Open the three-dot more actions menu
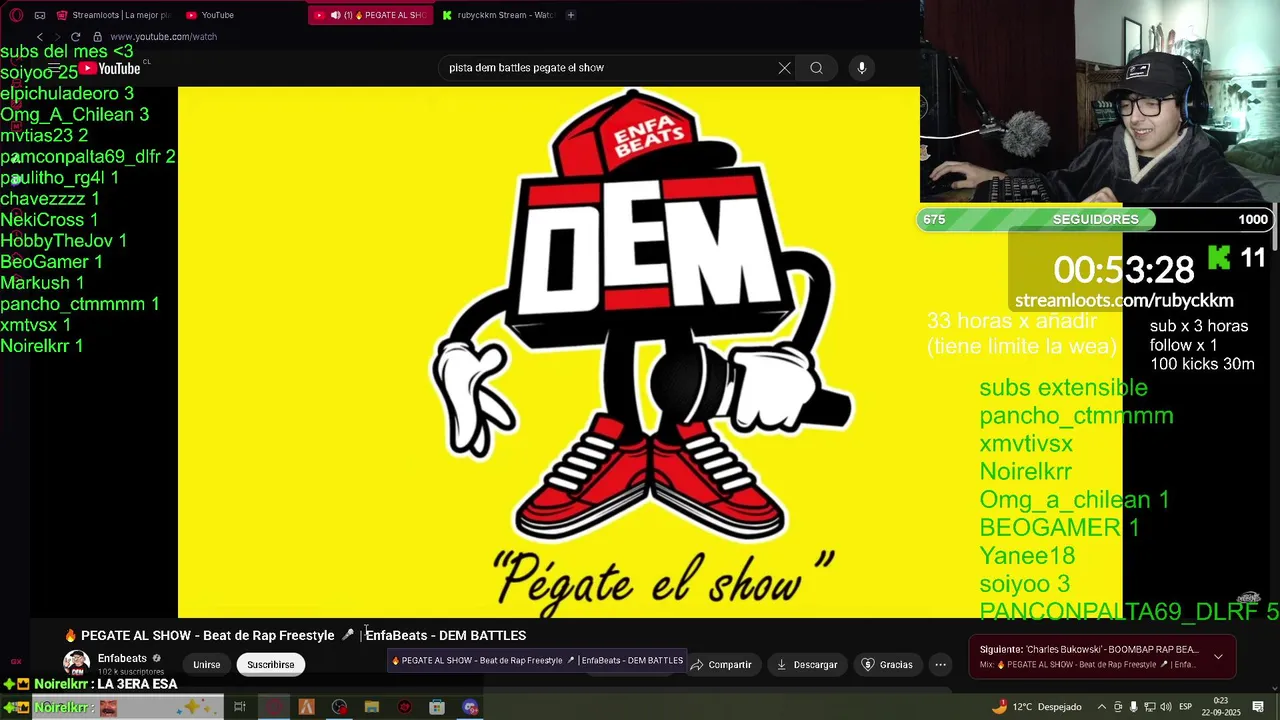 tap(940, 665)
